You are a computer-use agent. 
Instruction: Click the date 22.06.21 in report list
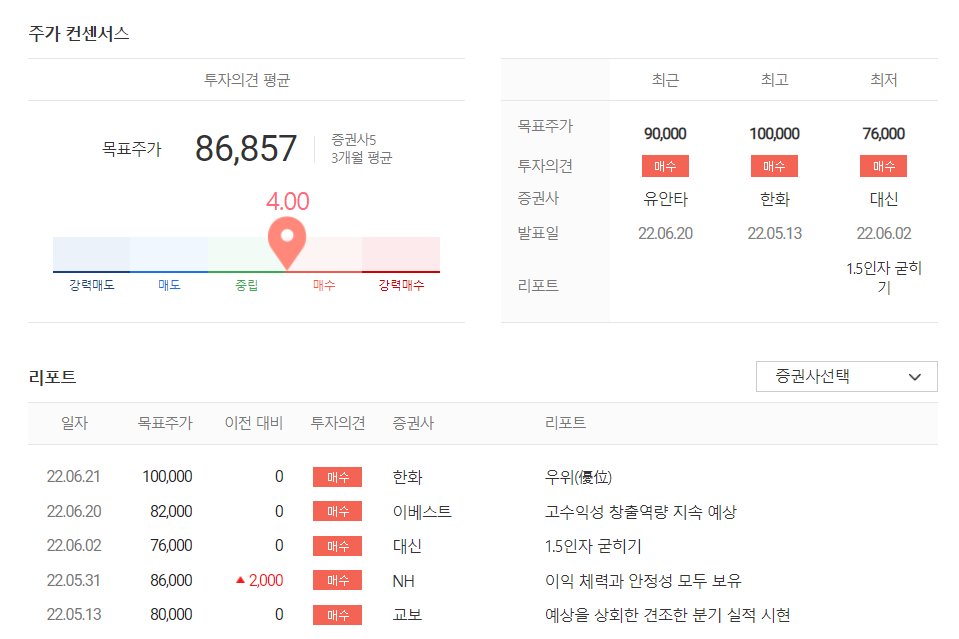pos(73,476)
